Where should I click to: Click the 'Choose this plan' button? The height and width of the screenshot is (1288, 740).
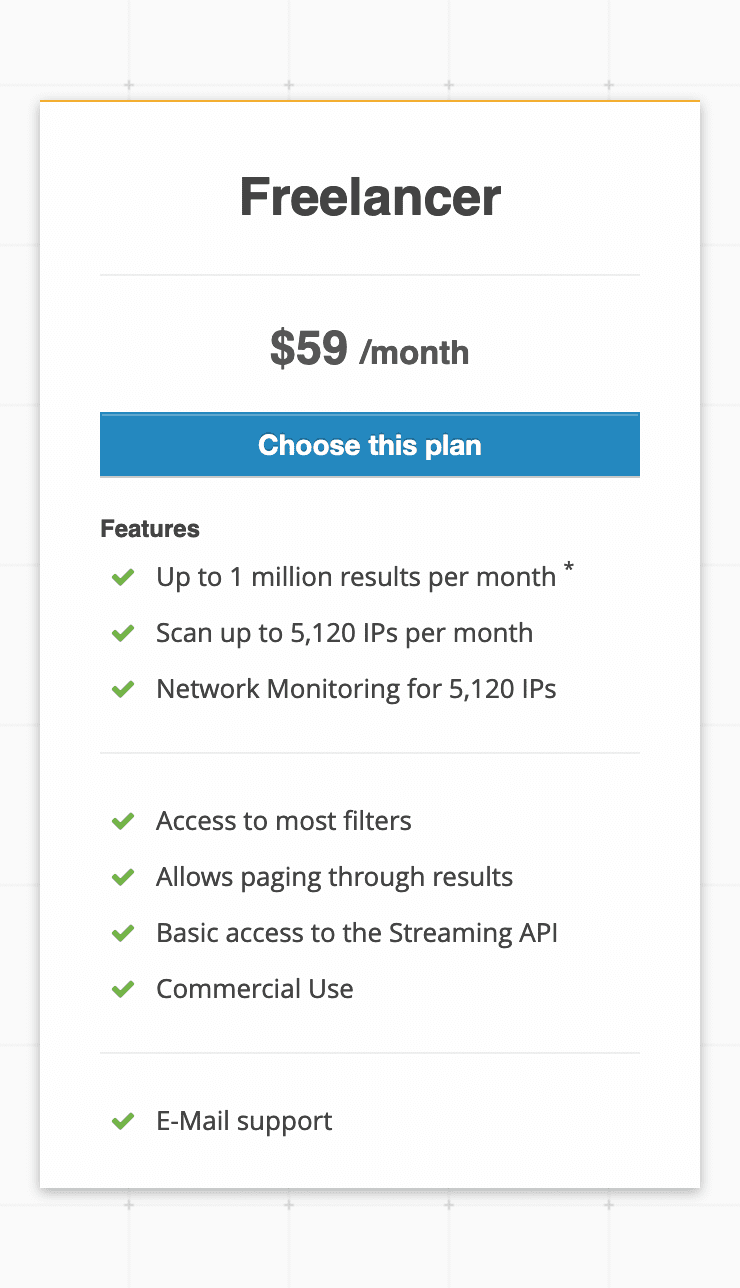click(x=370, y=445)
